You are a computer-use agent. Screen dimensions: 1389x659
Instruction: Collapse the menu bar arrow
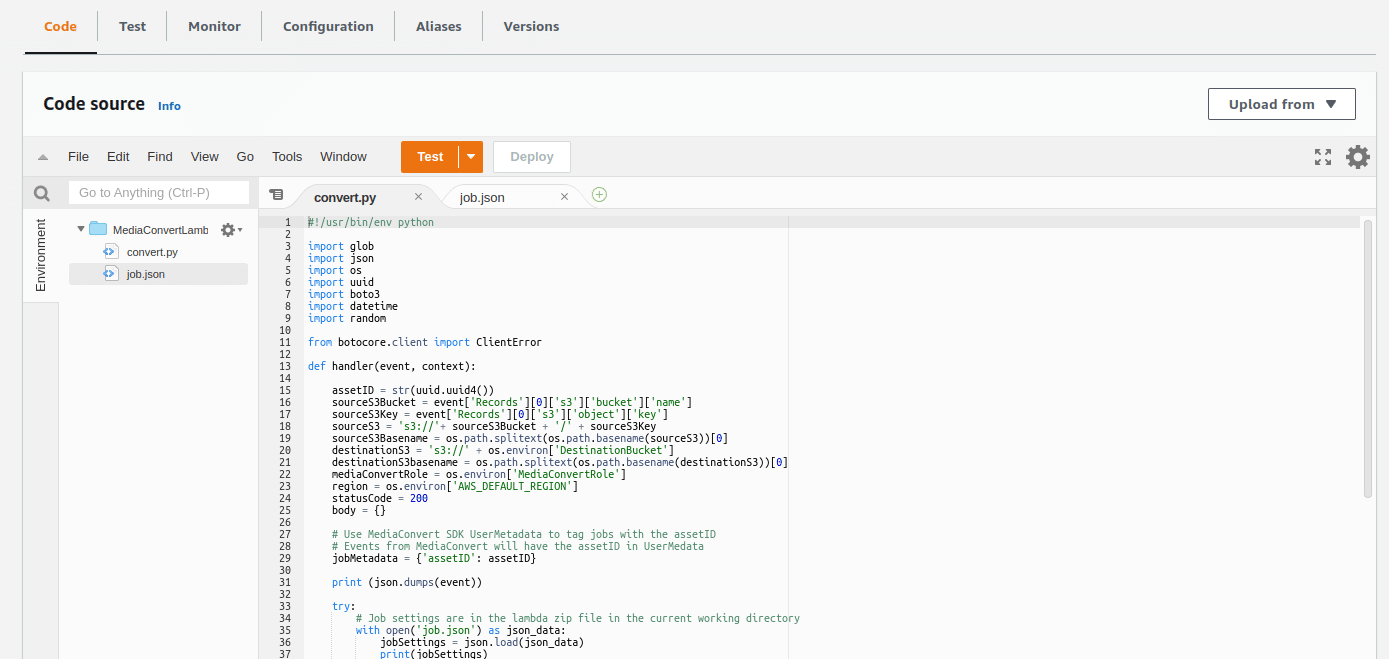coord(43,157)
